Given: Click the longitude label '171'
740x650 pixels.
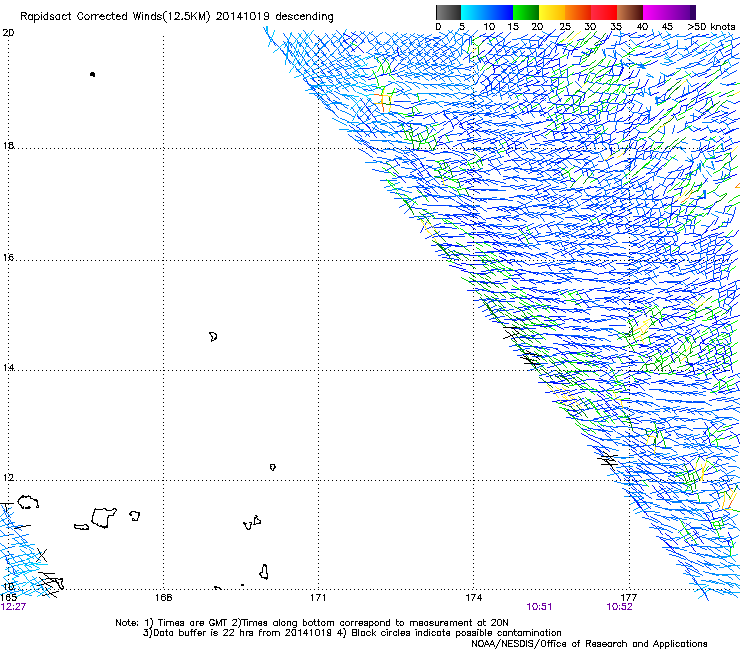Looking at the screenshot, I should point(318,598).
